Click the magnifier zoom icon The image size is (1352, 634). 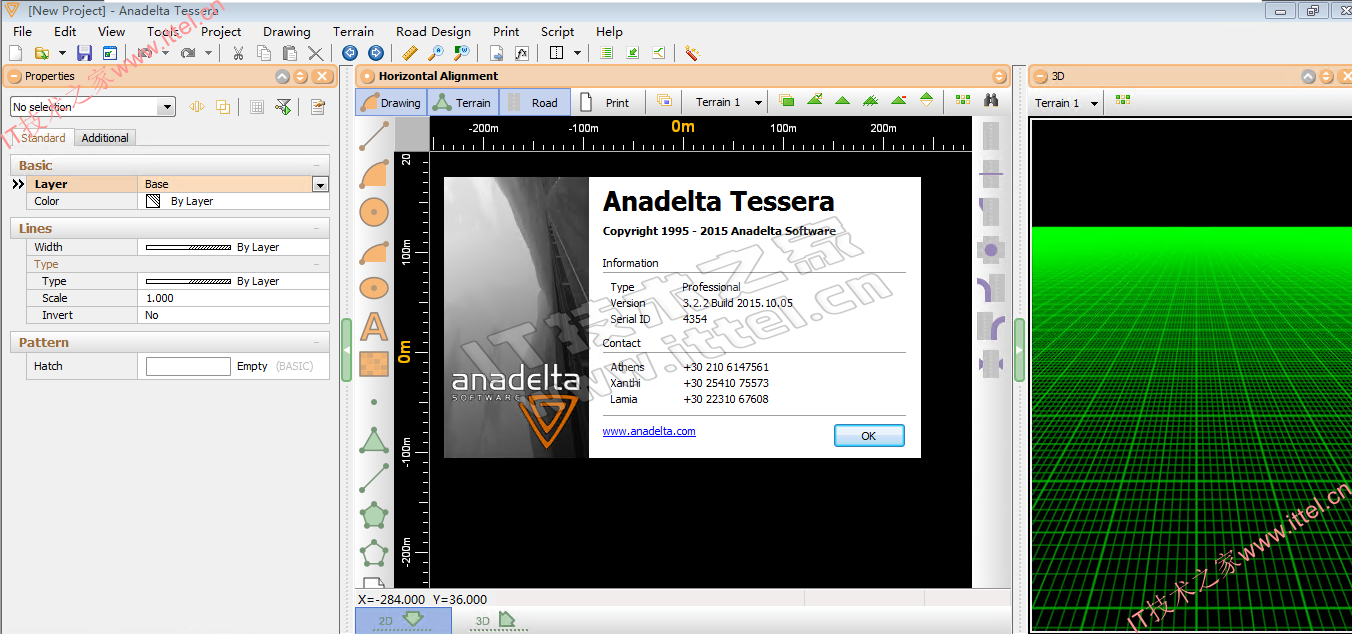(x=435, y=53)
